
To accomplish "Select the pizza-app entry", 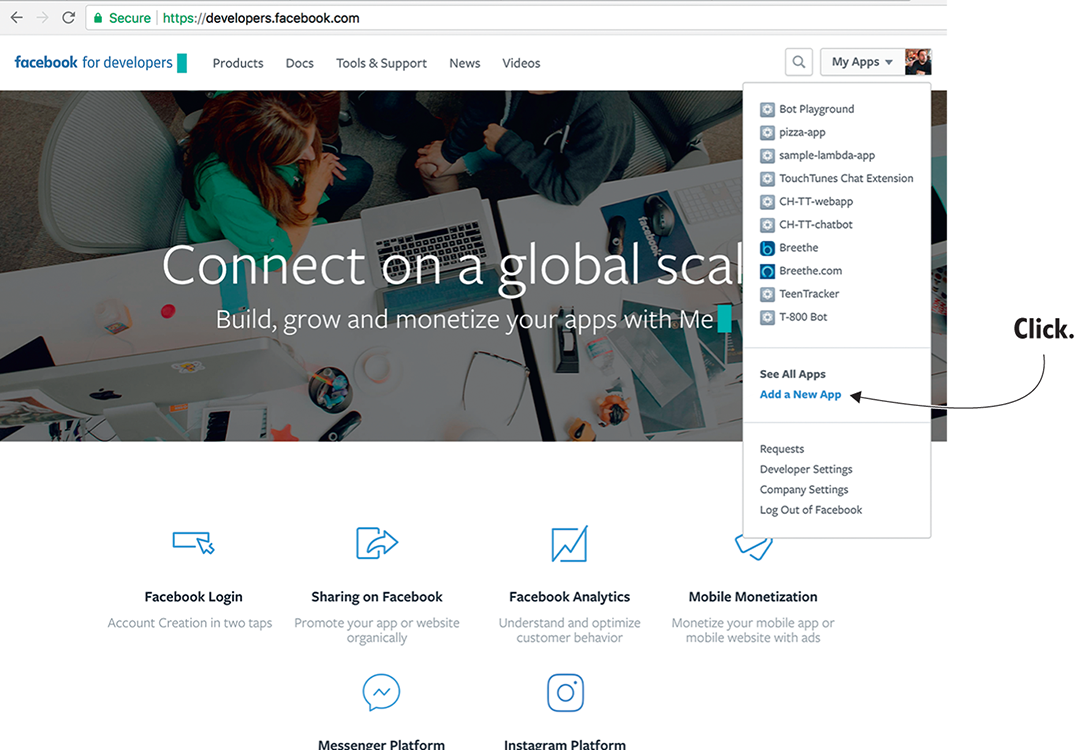I will (x=802, y=132).
